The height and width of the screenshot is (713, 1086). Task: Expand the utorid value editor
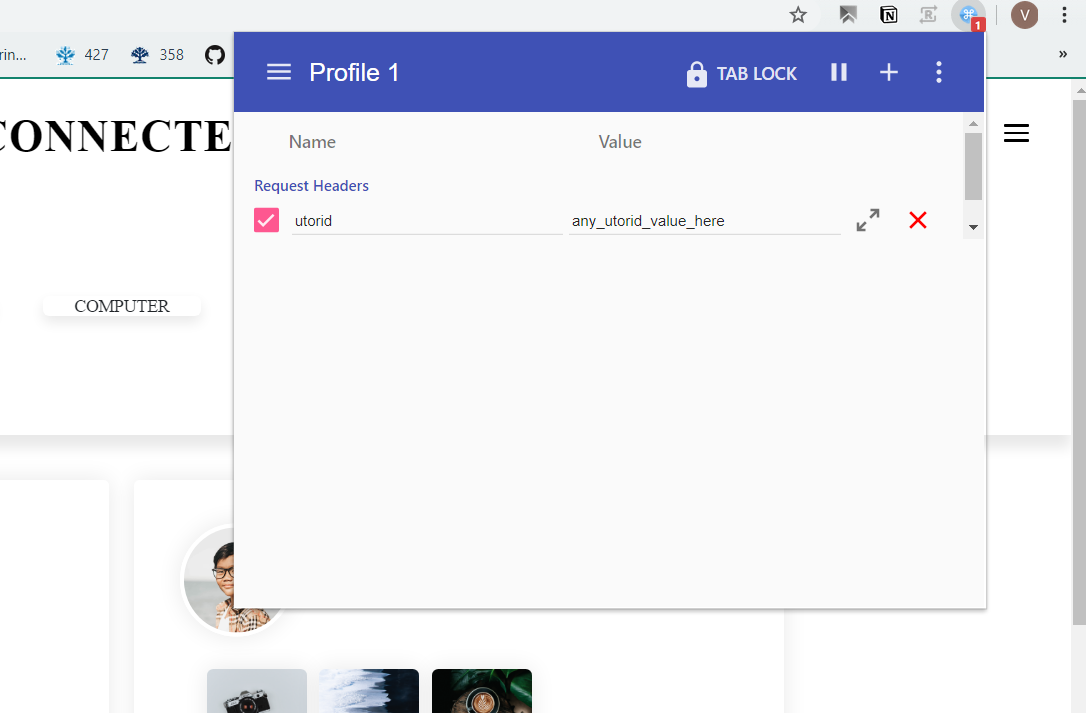868,220
